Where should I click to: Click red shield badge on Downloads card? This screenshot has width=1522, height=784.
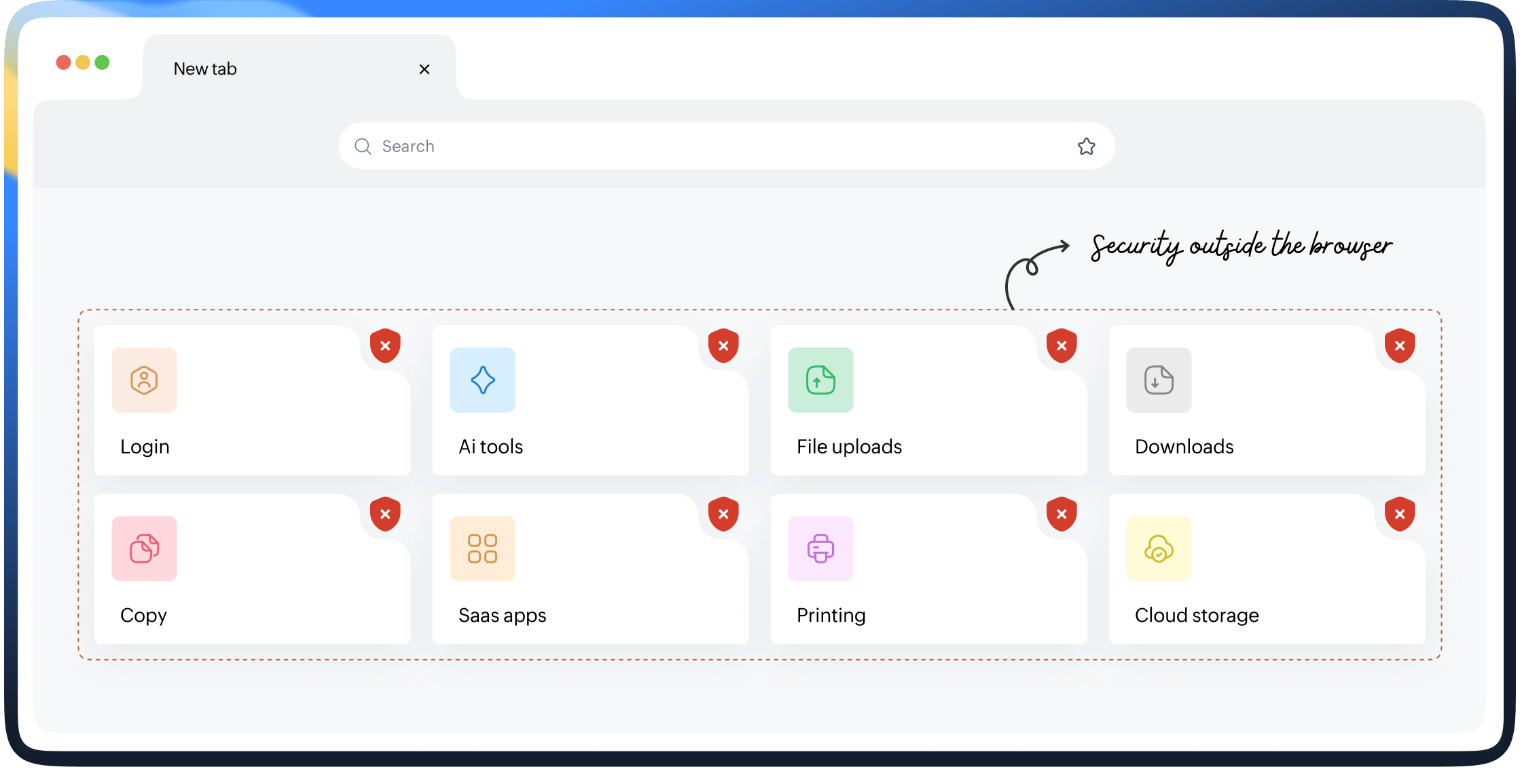click(1400, 346)
